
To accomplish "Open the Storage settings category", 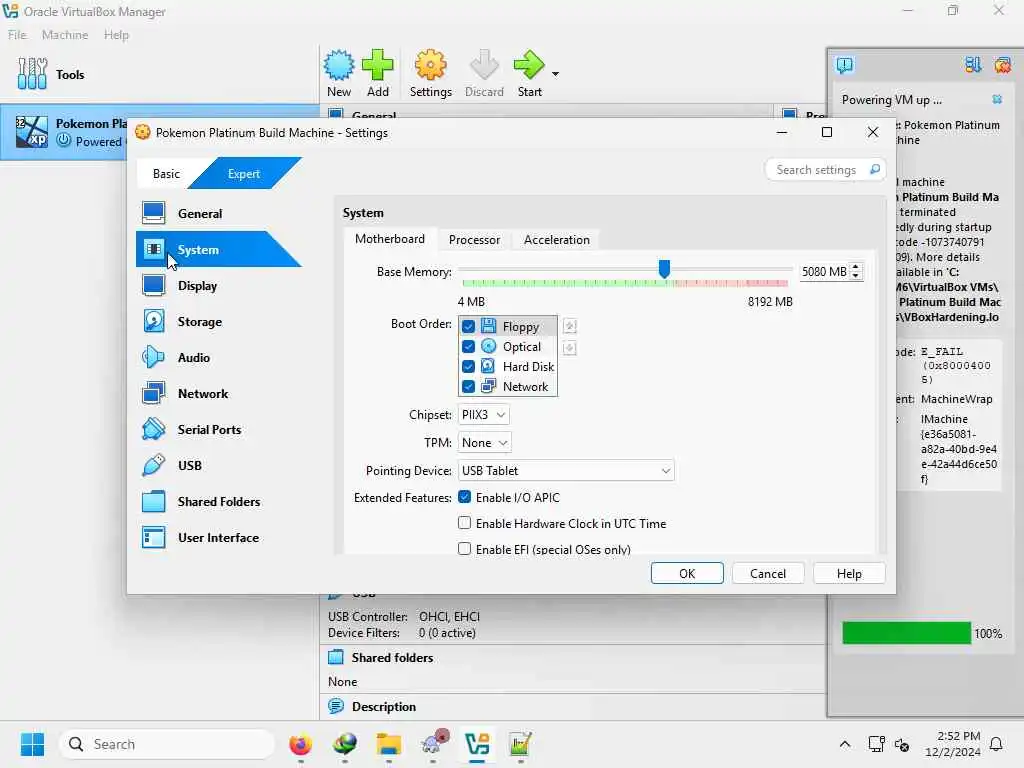I will [199, 321].
